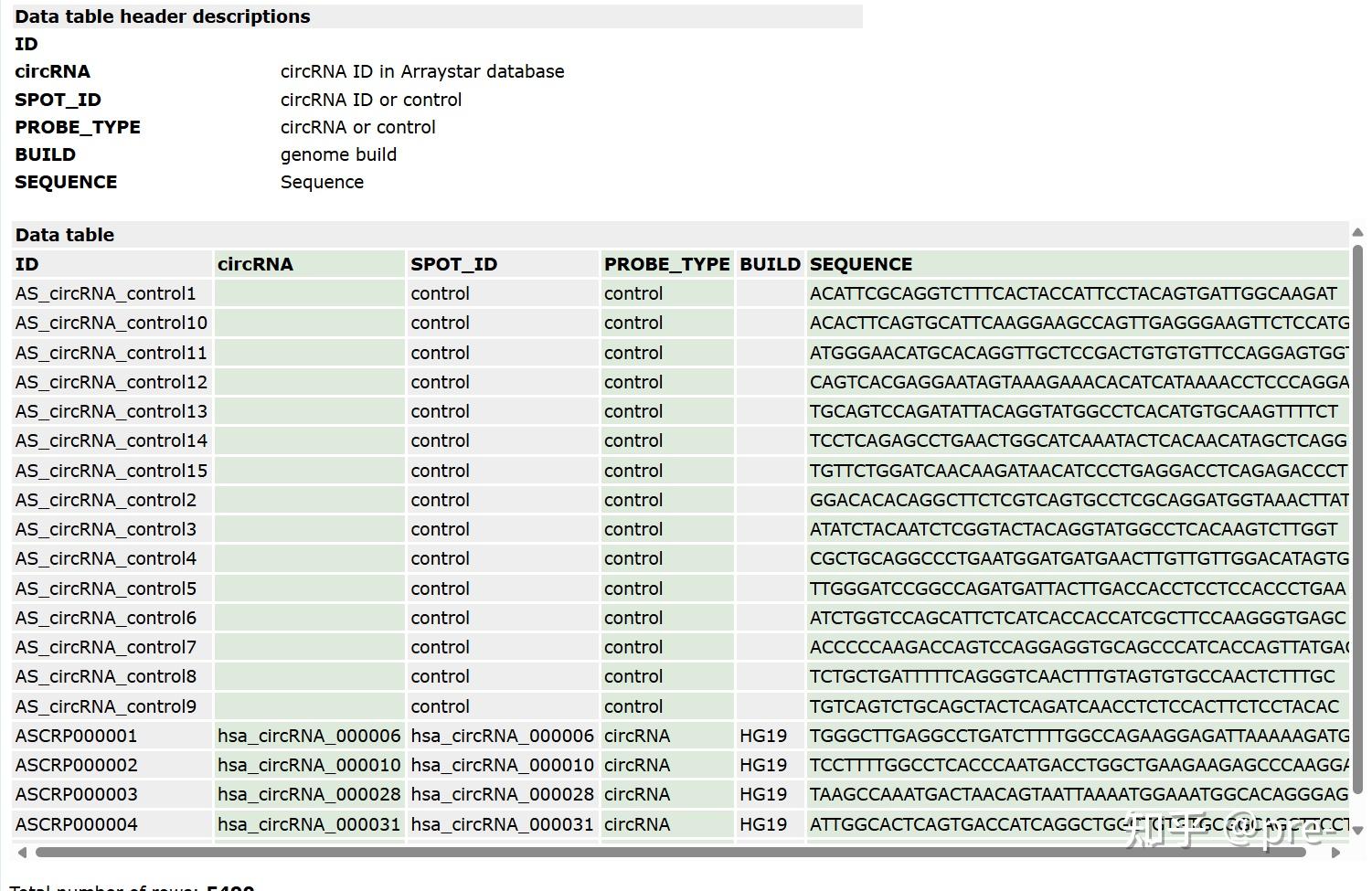Click the AS_circRNA_control15 ID cell
This screenshot has height=891, width=1372.
click(x=112, y=471)
